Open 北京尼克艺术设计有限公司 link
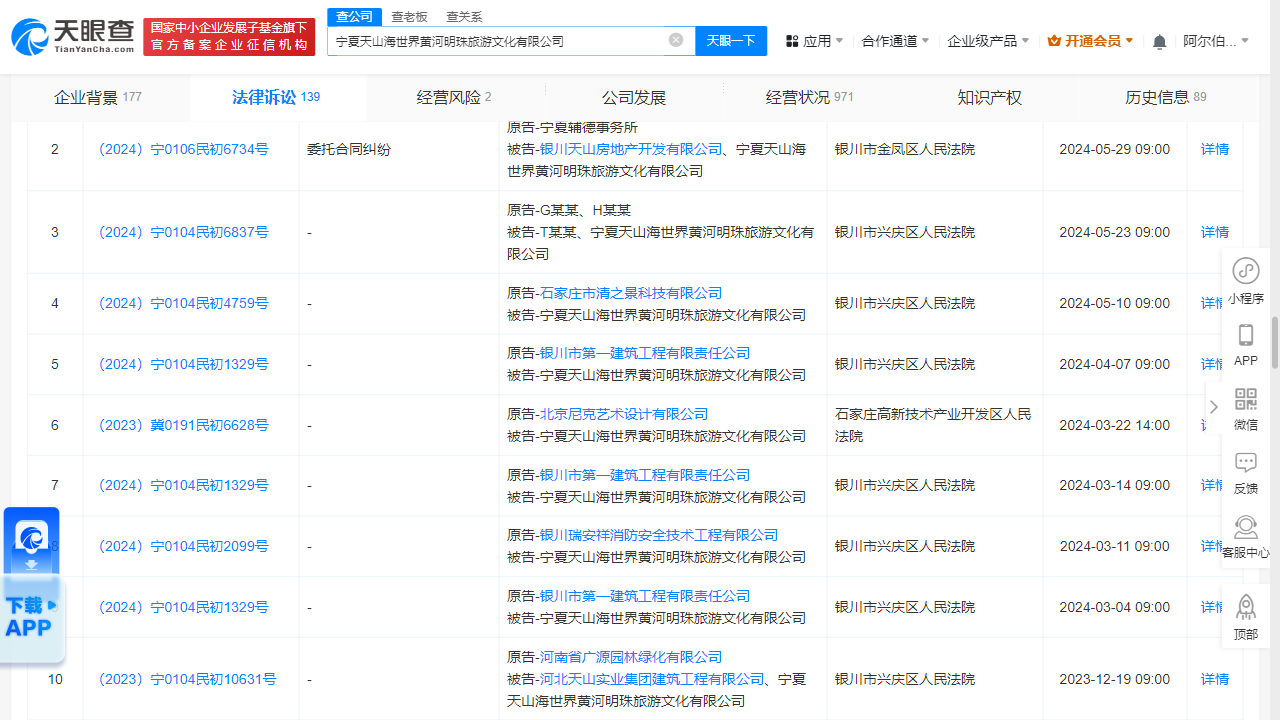This screenshot has height=720, width=1280. tap(624, 414)
